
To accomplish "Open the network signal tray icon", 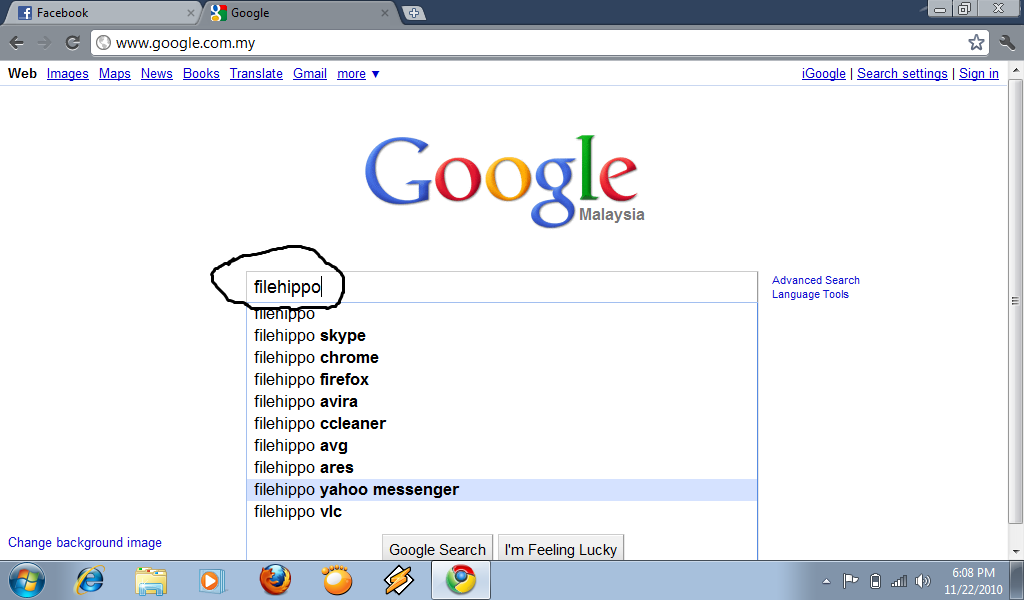I will [x=899, y=580].
